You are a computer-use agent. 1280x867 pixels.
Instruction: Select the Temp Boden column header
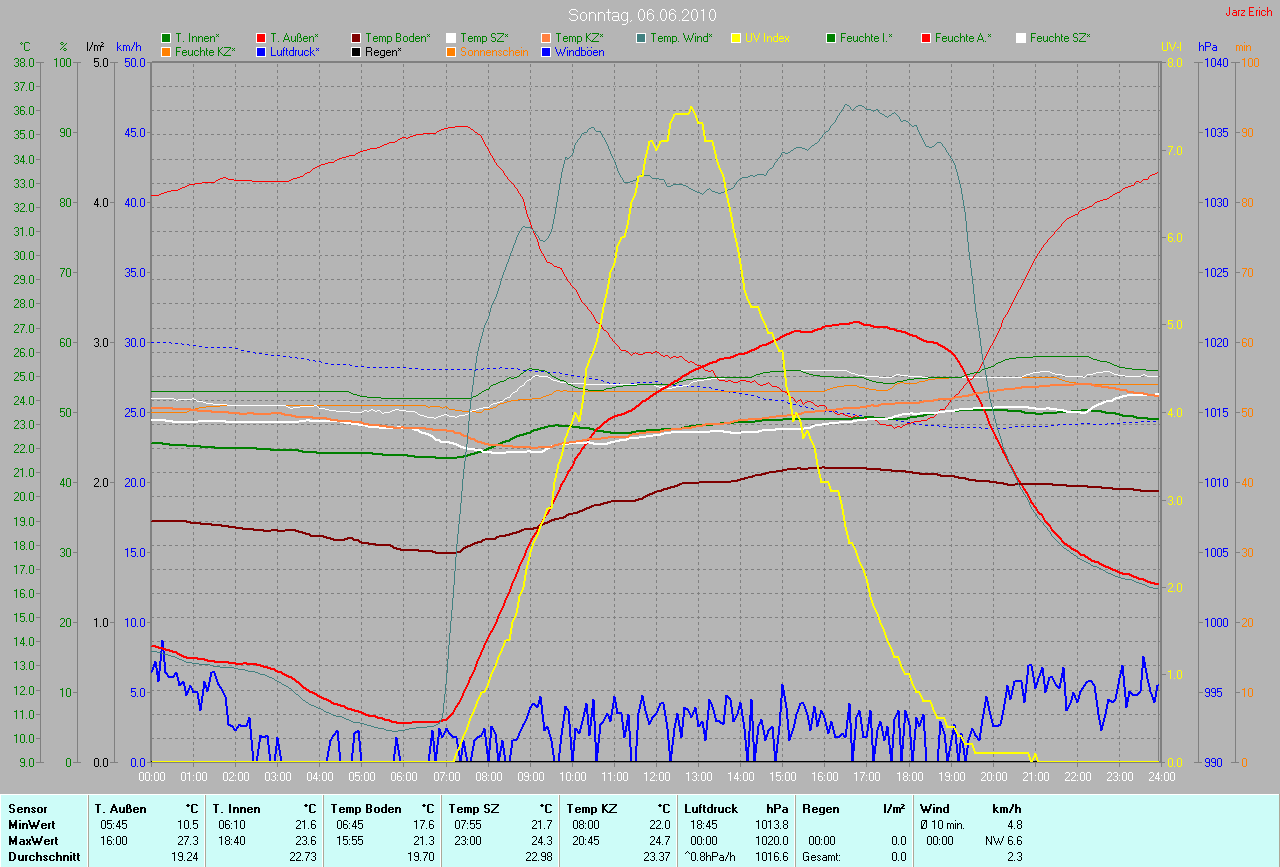coord(366,808)
